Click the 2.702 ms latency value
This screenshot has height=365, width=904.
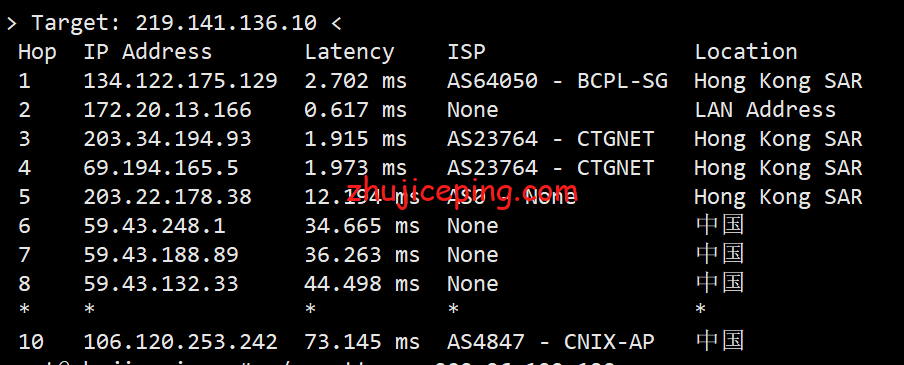click(356, 81)
